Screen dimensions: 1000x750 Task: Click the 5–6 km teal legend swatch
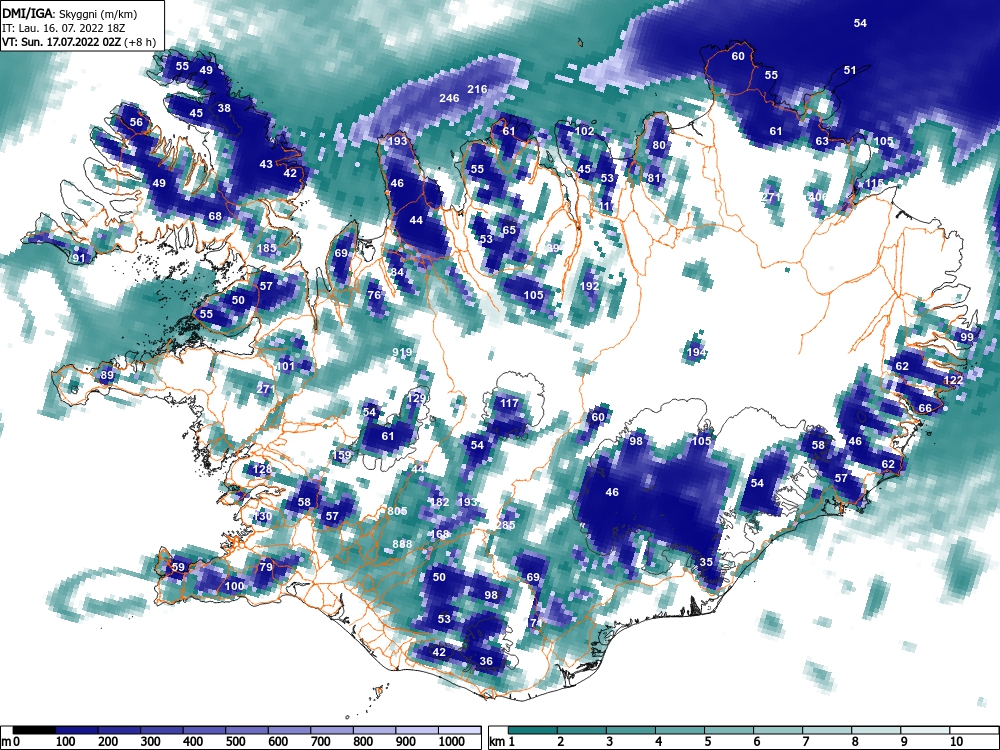[729, 730]
